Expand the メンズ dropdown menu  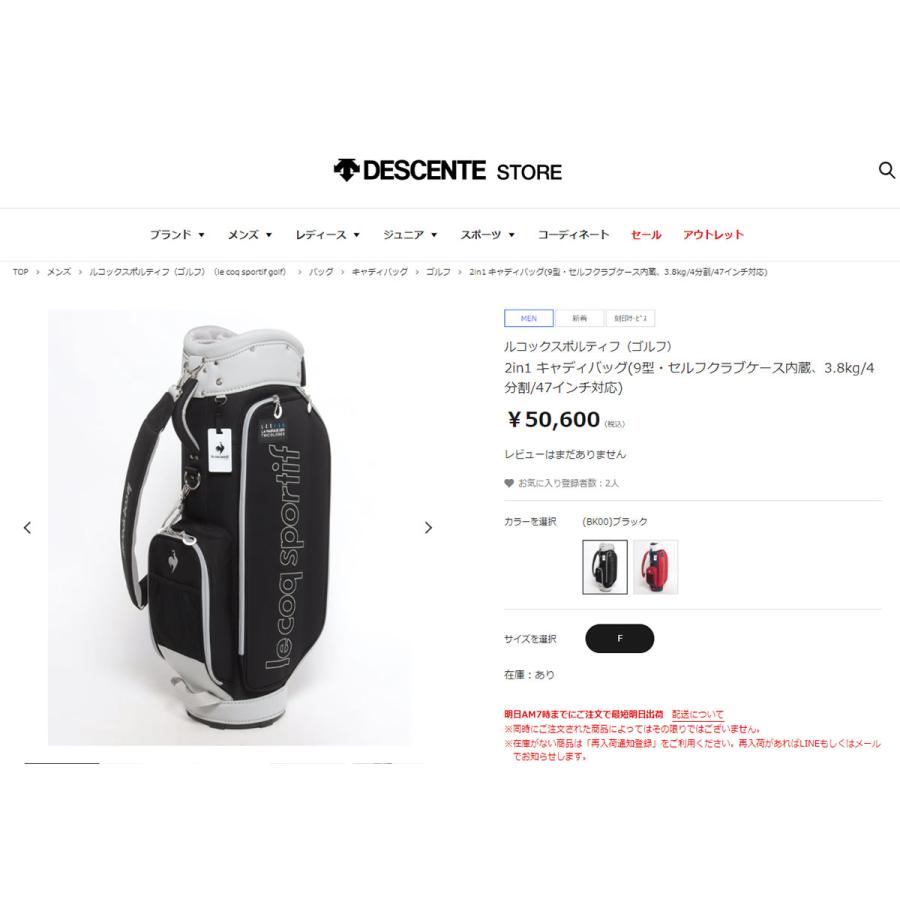(250, 235)
